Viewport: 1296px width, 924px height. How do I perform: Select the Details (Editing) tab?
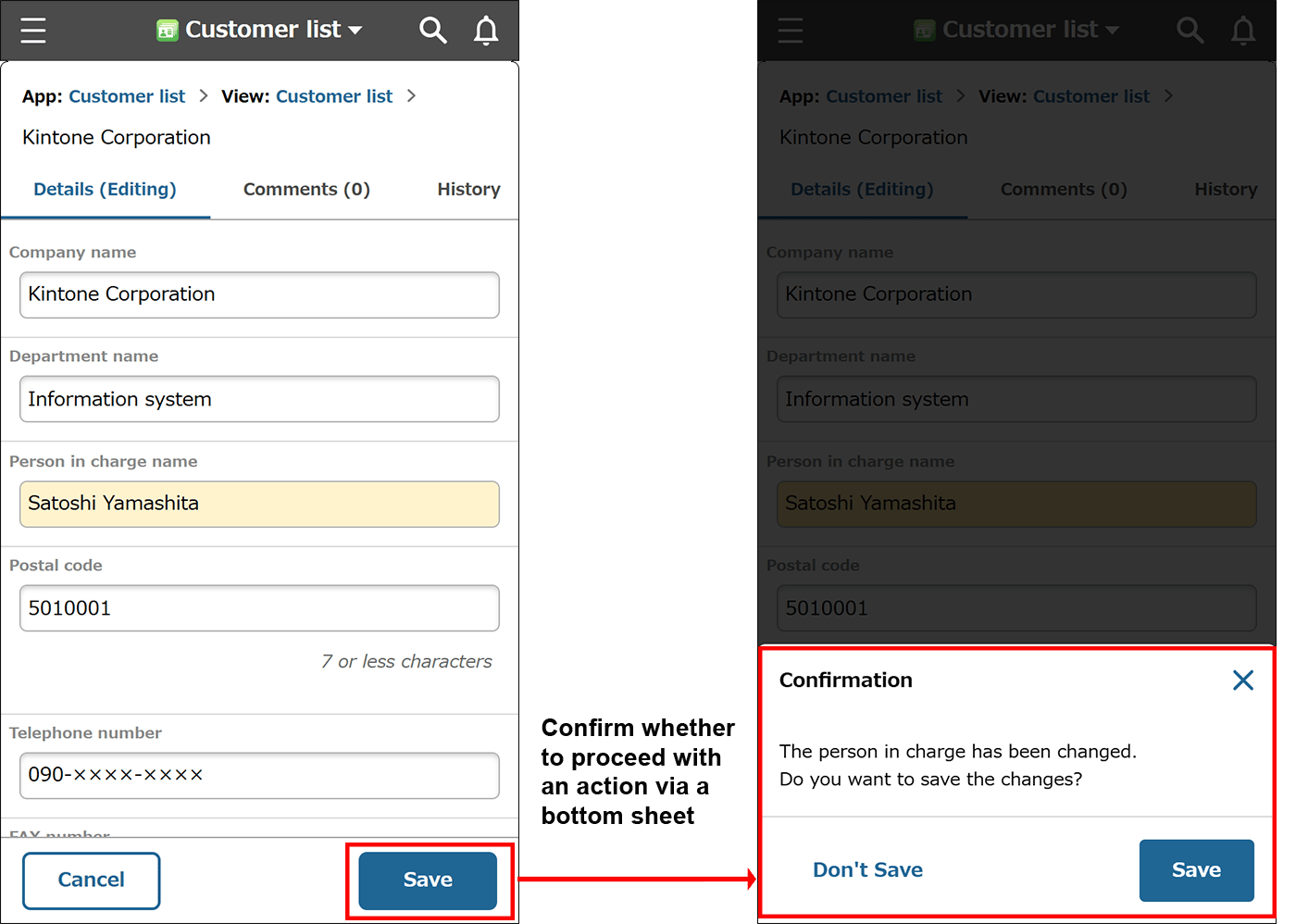(105, 189)
